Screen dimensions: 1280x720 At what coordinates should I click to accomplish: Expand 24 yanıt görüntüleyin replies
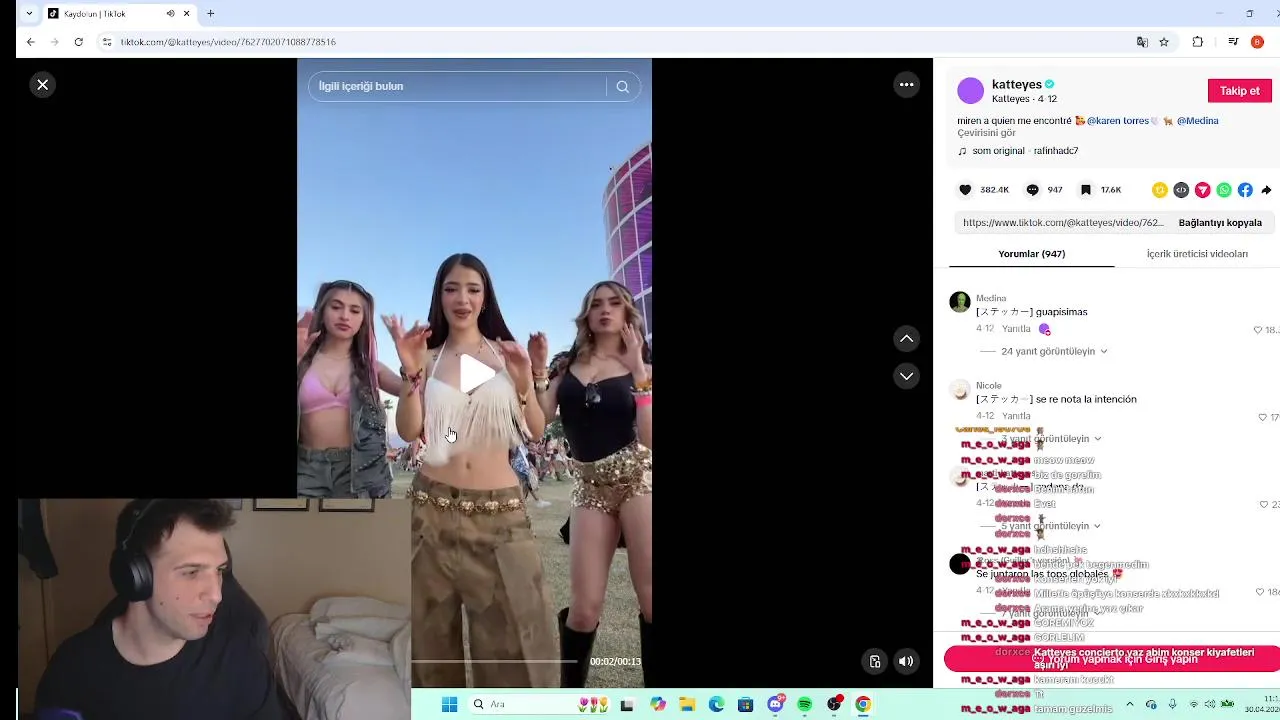pos(1048,352)
